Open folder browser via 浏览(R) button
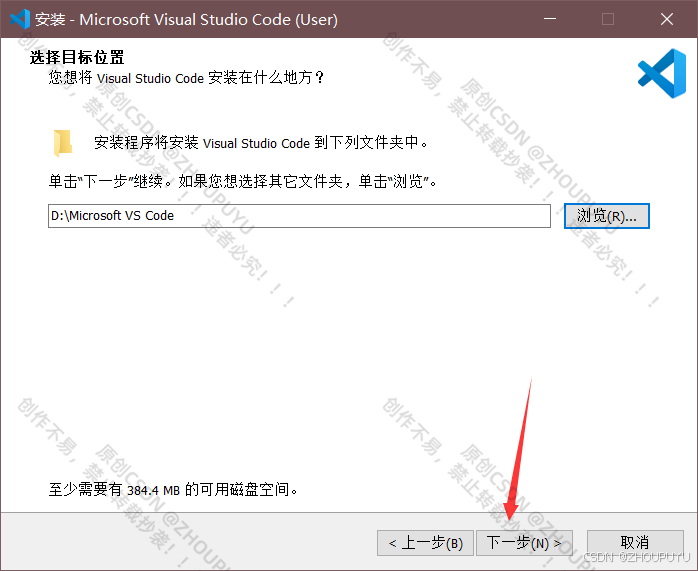698x571 pixels. pos(607,216)
